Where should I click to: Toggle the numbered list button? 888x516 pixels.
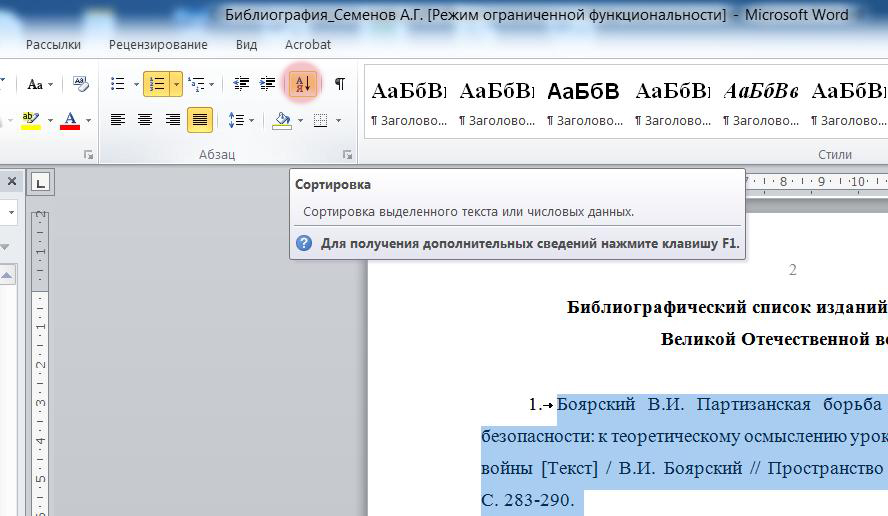click(x=156, y=84)
